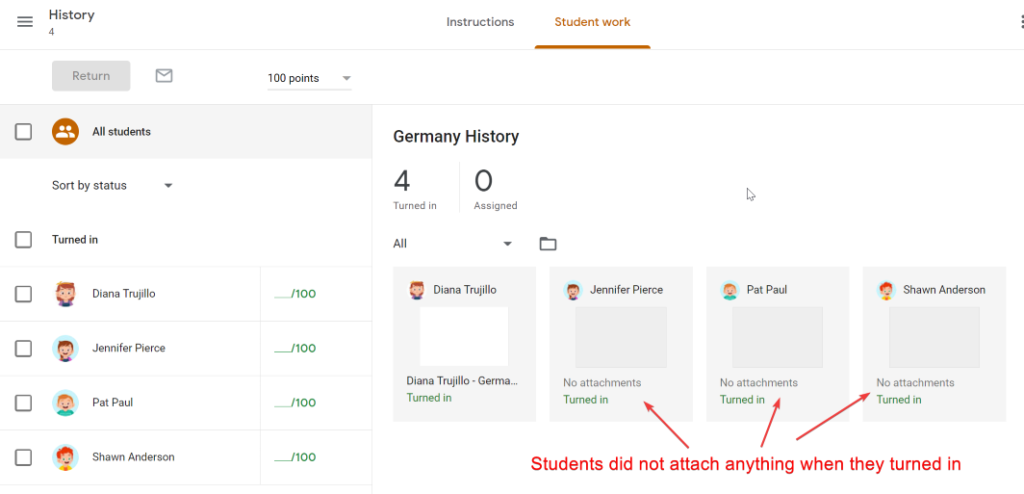1024x494 pixels.
Task: Click Jennifer Pierce's avatar in the student list
Action: (65, 348)
